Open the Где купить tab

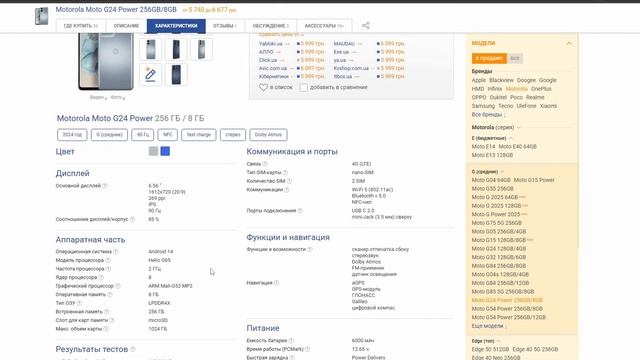click(81, 26)
